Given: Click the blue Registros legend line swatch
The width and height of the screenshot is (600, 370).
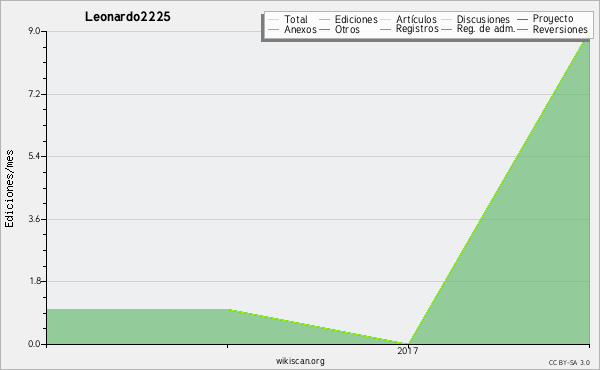Looking at the screenshot, I should click(385, 29).
